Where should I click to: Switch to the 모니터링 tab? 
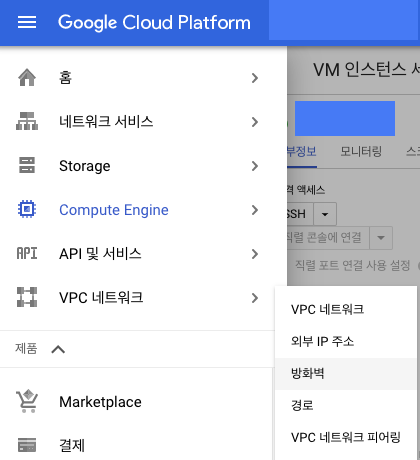(x=361, y=152)
